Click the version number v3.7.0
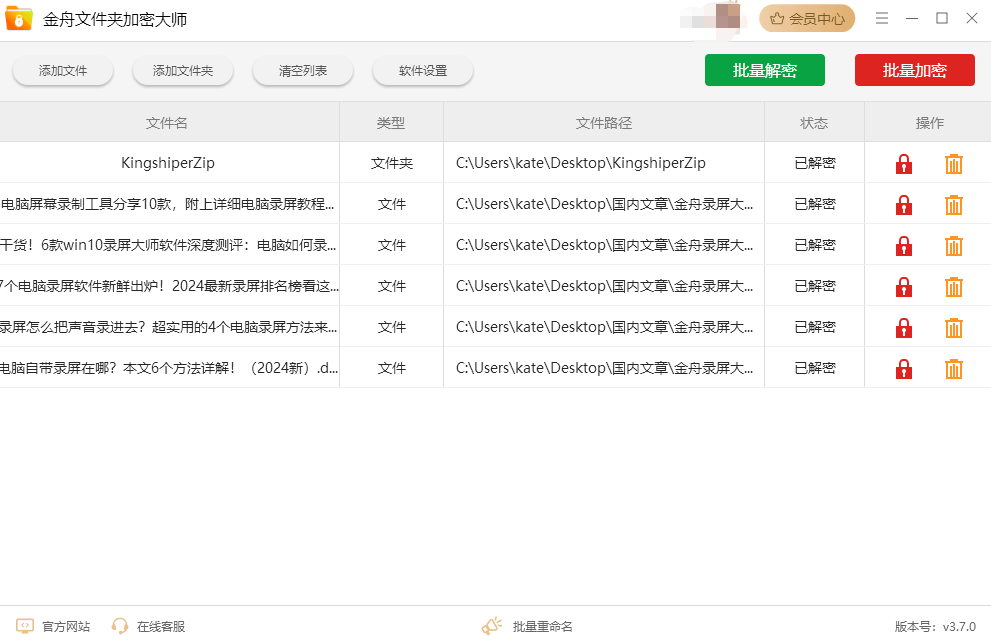 click(959, 627)
